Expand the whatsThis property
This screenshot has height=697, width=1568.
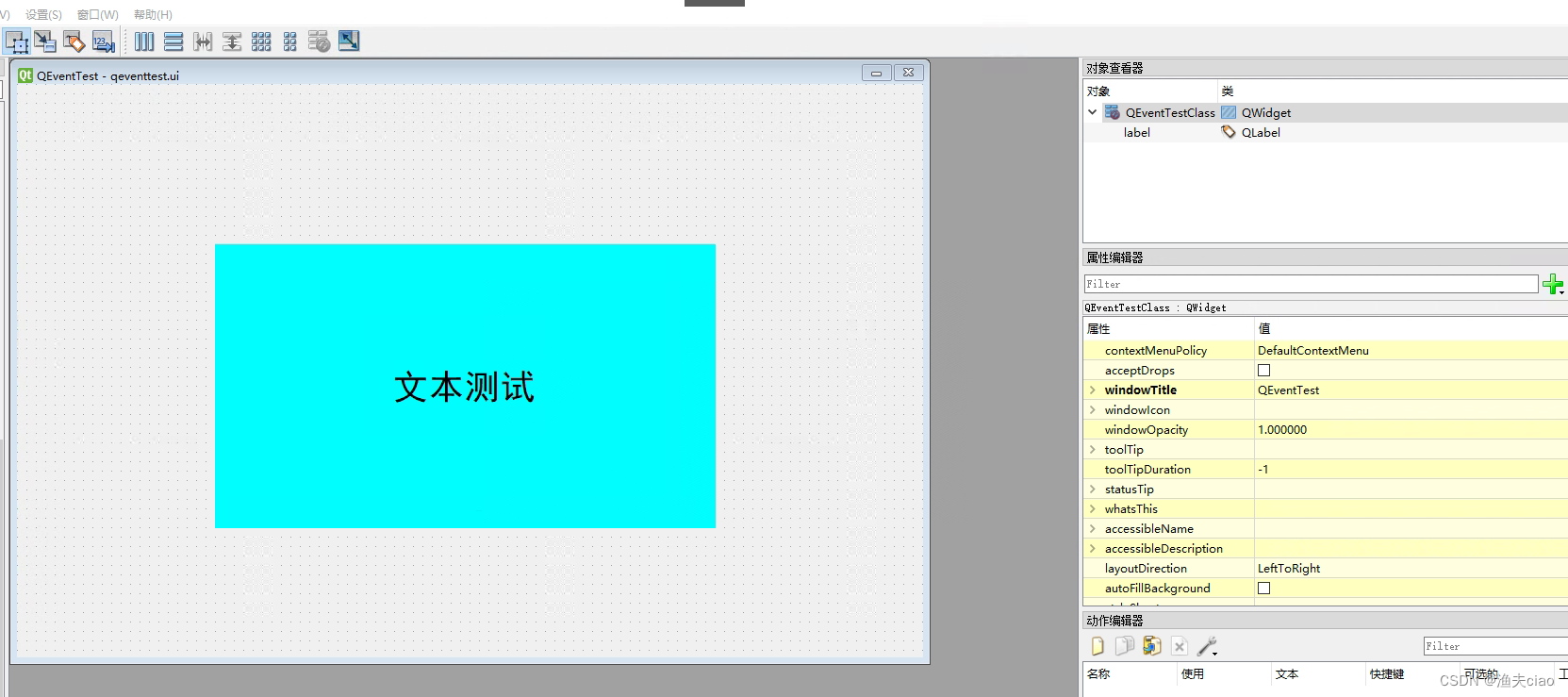(x=1093, y=509)
